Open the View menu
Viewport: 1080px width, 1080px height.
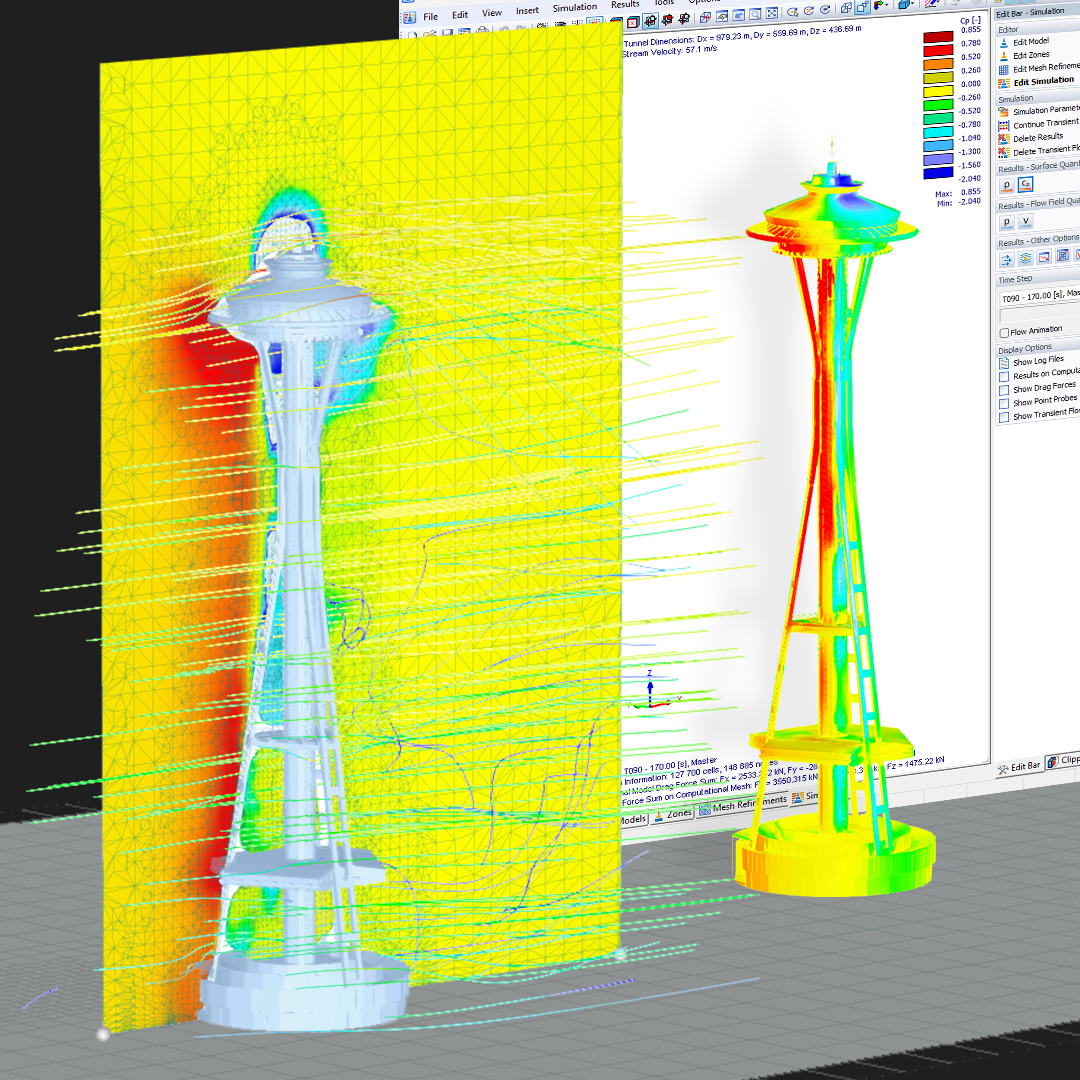(x=492, y=12)
